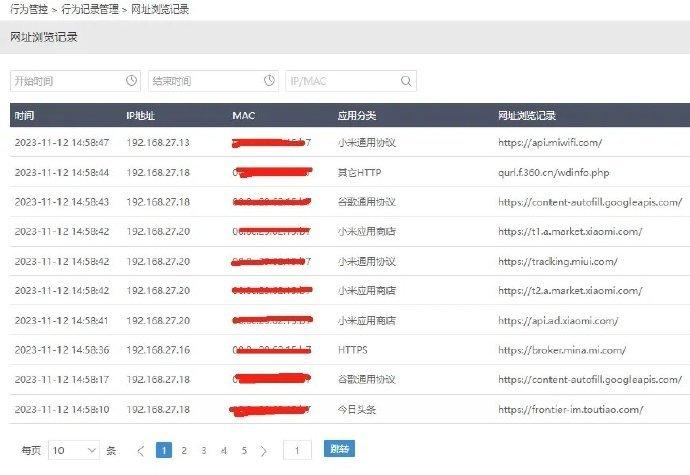Go to next page with right arrow
Viewport: 690px width, 475px height.
tap(263, 451)
